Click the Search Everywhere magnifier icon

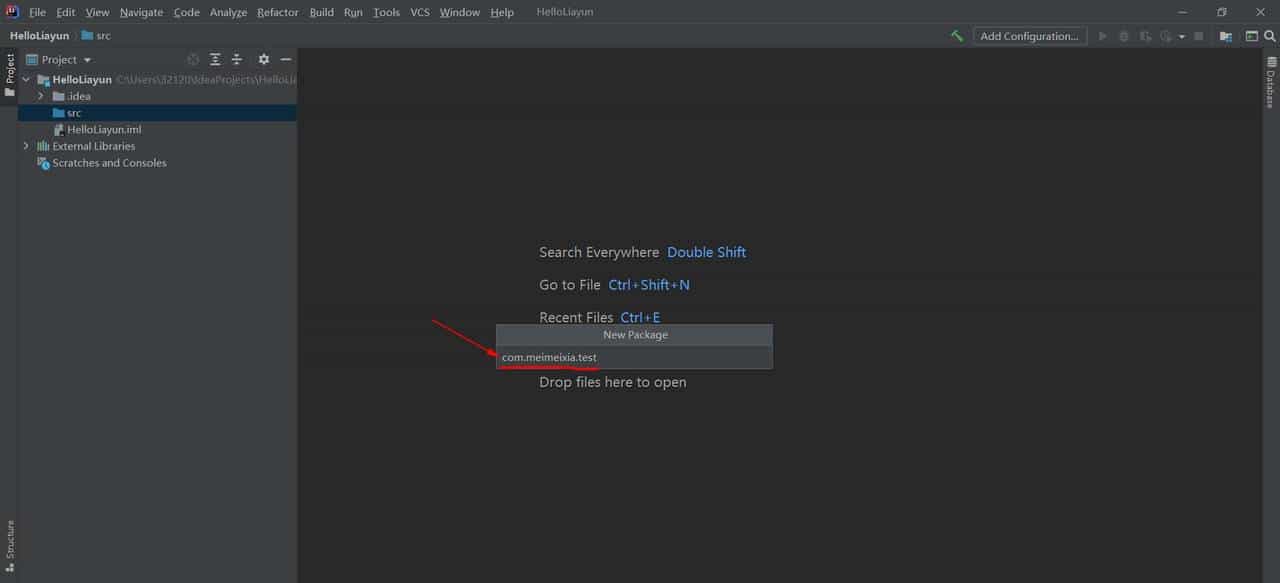(1270, 35)
